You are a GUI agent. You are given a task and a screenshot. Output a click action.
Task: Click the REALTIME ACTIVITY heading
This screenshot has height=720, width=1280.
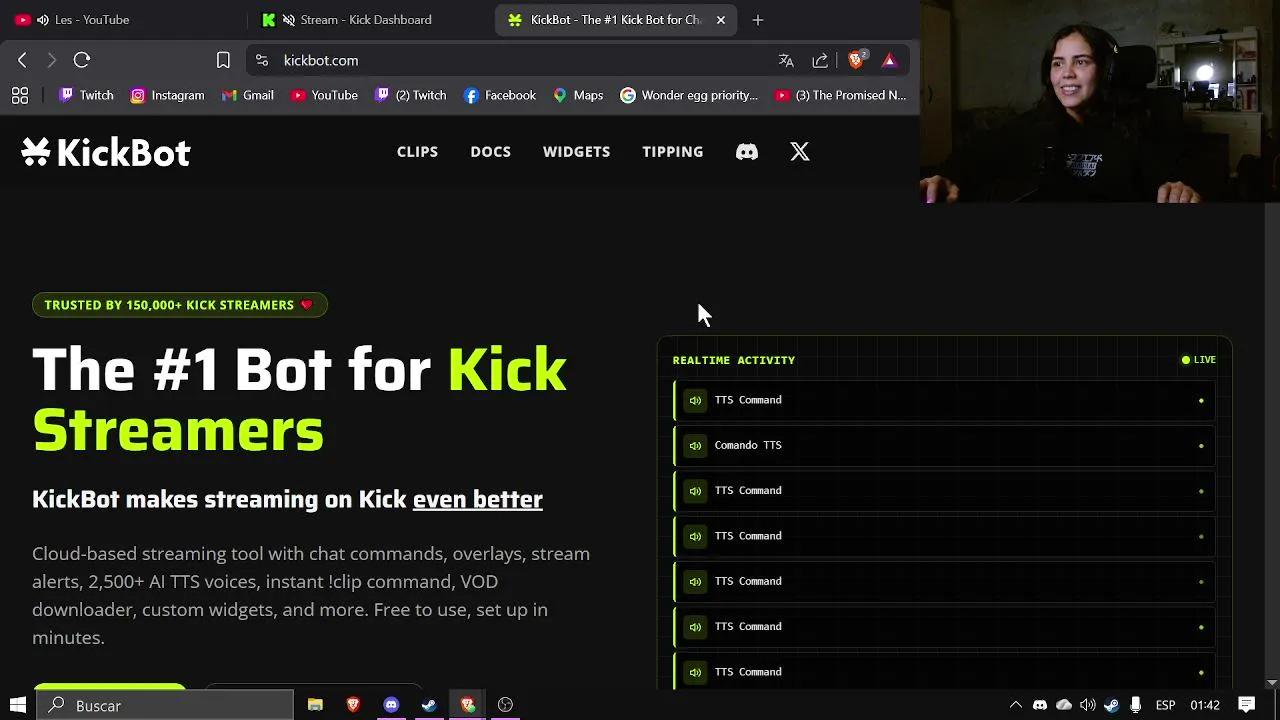coord(734,360)
